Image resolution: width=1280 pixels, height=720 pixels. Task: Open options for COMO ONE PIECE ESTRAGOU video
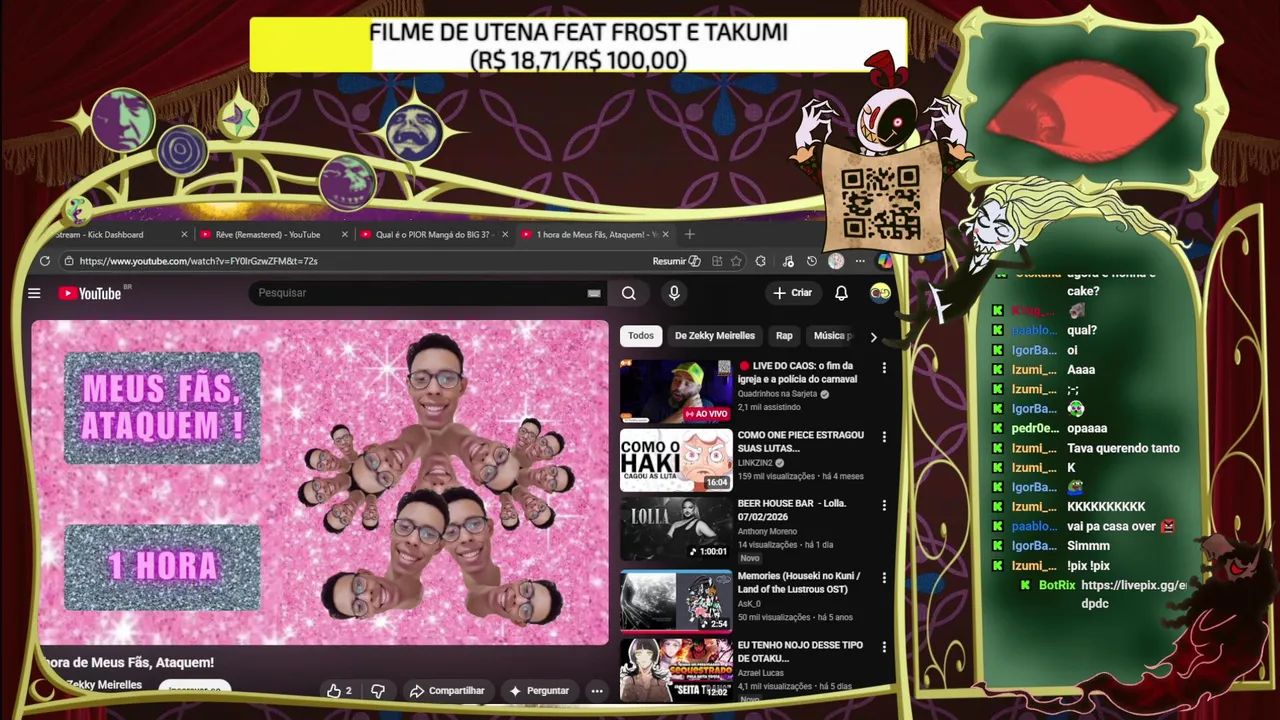(x=884, y=437)
